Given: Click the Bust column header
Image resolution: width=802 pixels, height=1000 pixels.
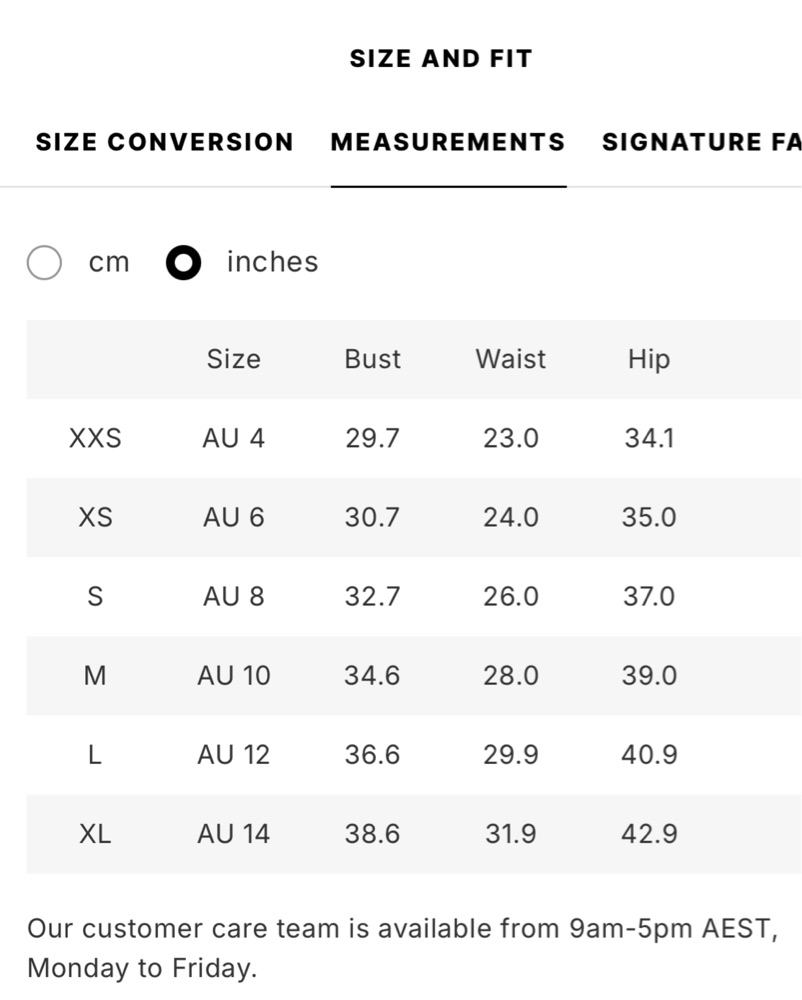Looking at the screenshot, I should [372, 359].
